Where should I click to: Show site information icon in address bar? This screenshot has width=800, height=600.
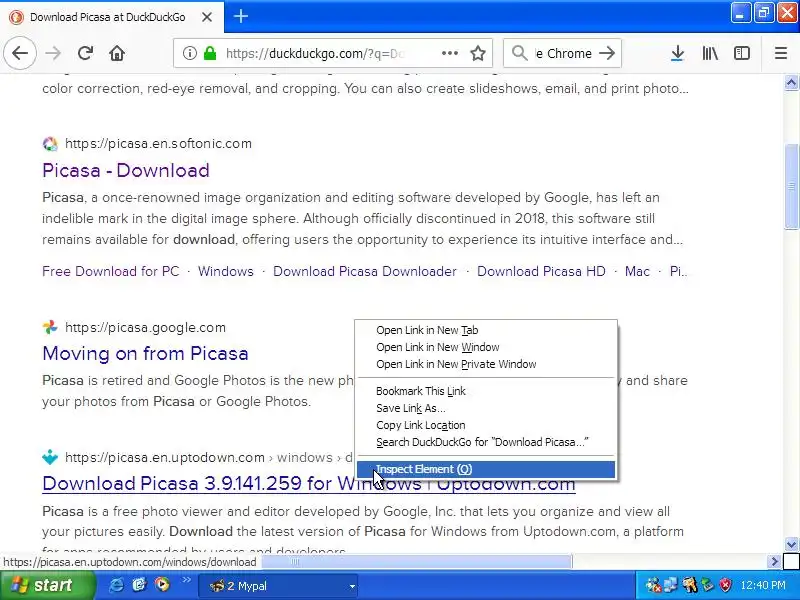point(189,53)
